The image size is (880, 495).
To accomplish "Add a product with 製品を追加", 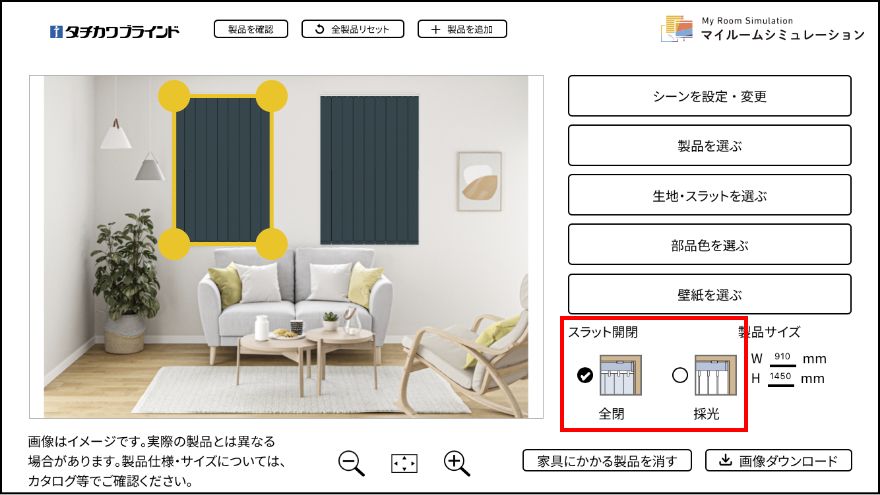I will (x=462, y=29).
